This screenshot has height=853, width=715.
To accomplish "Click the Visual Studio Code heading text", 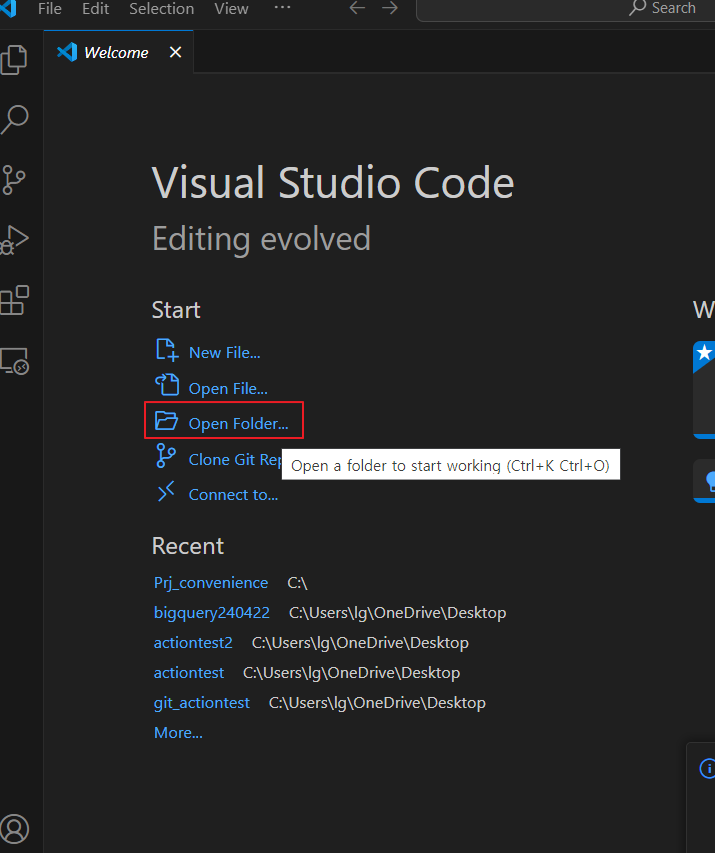I will pyautogui.click(x=333, y=182).
